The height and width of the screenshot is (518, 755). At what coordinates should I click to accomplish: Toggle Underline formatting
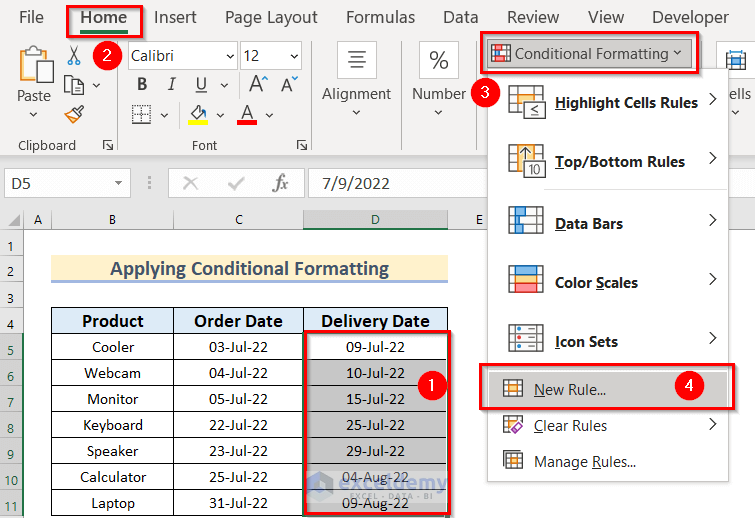[201, 85]
